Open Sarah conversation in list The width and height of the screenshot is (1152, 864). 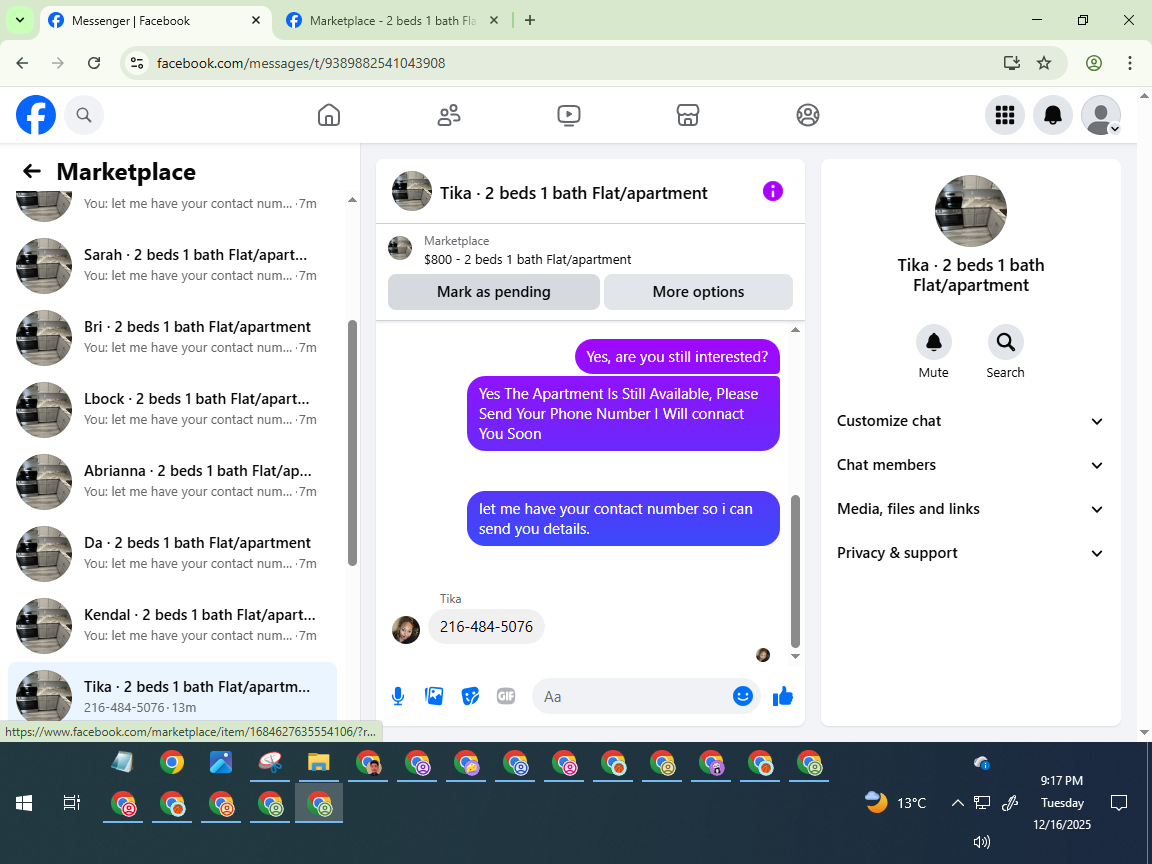click(x=173, y=265)
